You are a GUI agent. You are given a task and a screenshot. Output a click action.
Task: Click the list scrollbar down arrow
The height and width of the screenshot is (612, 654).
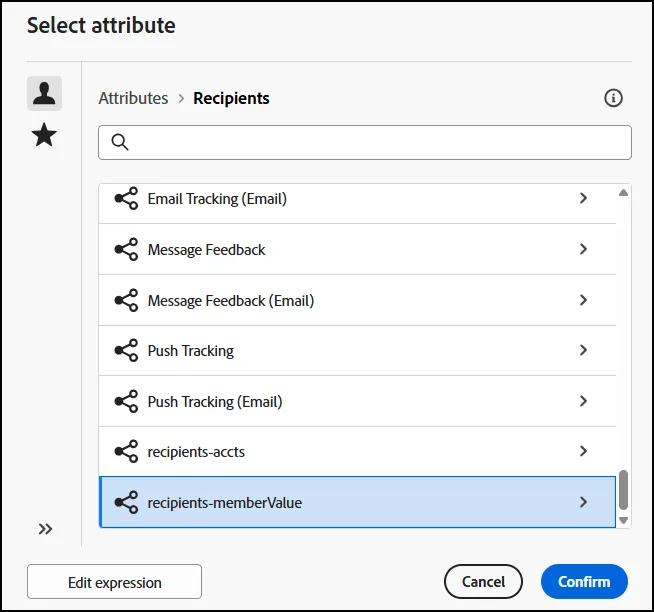click(623, 520)
